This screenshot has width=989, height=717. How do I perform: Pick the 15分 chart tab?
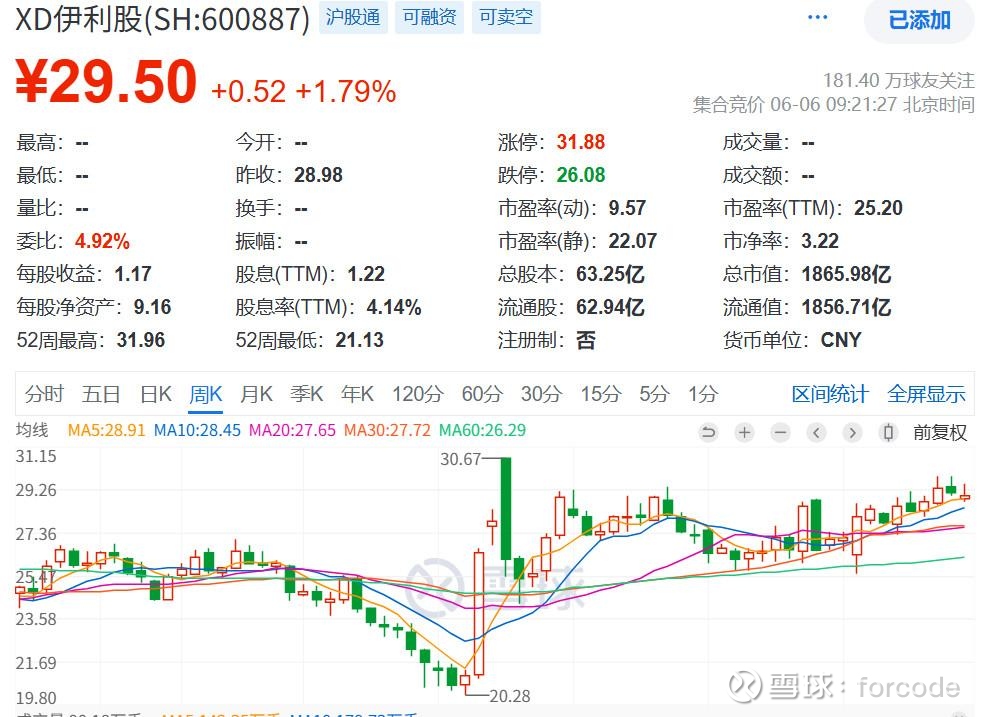point(600,394)
